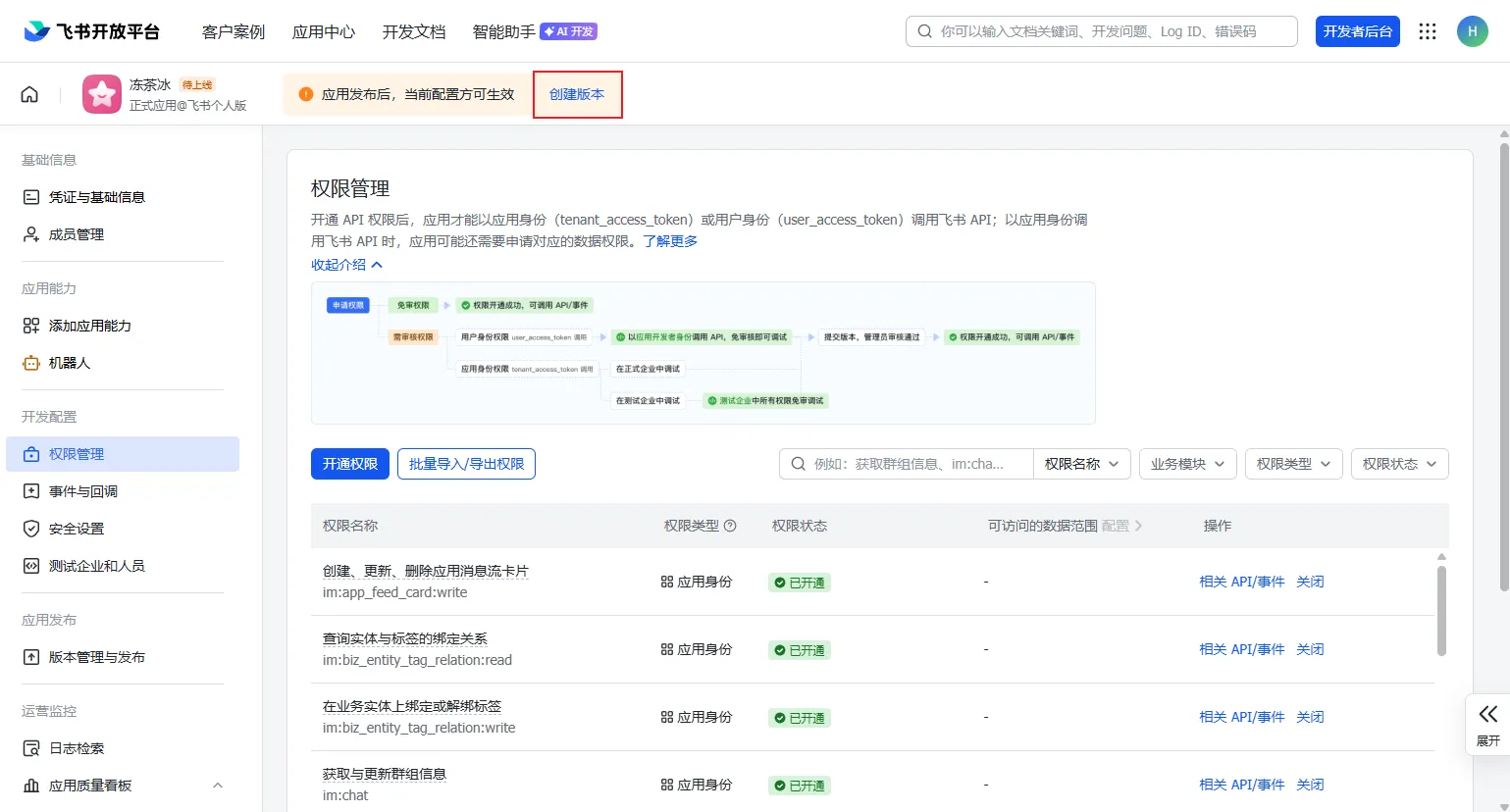The image size is (1510, 812).
Task: Expand the 权限状态 filter dropdown
Action: coord(1399,464)
